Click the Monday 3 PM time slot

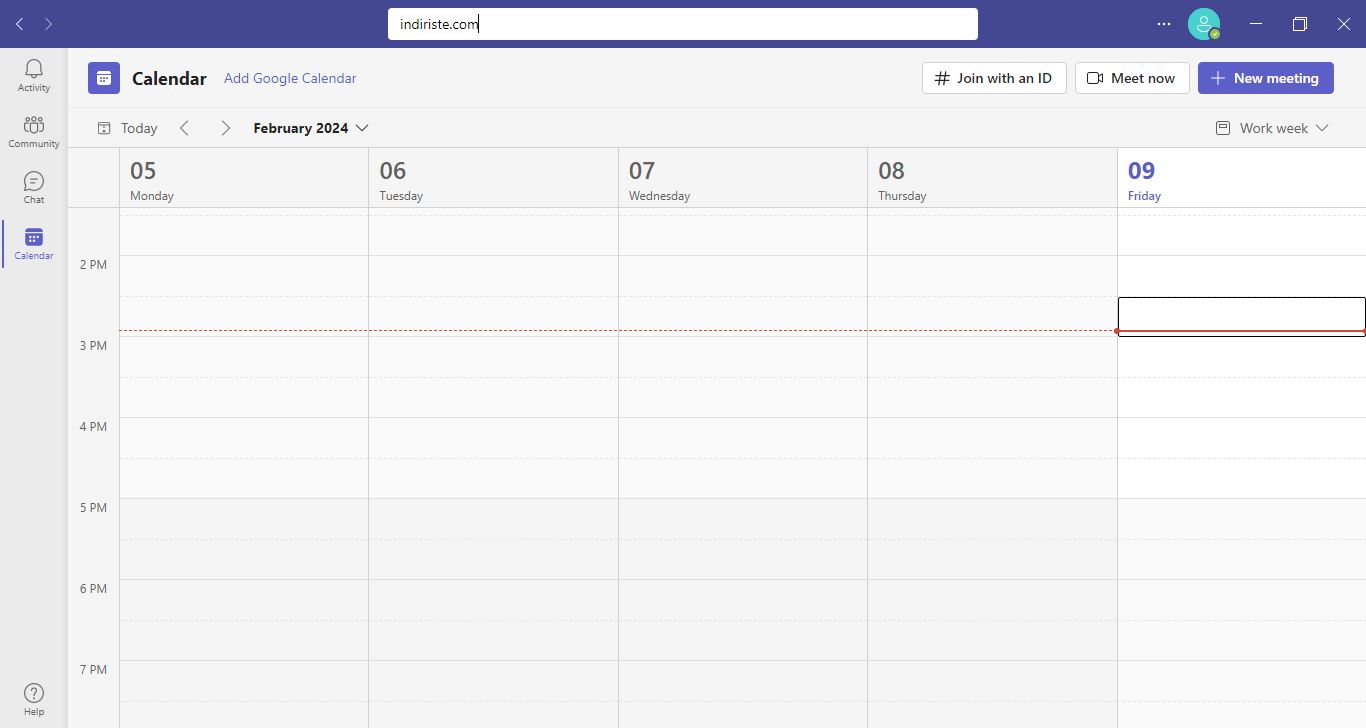pos(244,357)
